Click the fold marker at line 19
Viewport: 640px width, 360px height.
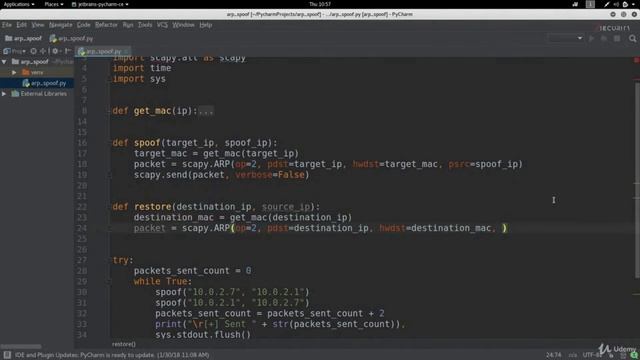[109, 175]
